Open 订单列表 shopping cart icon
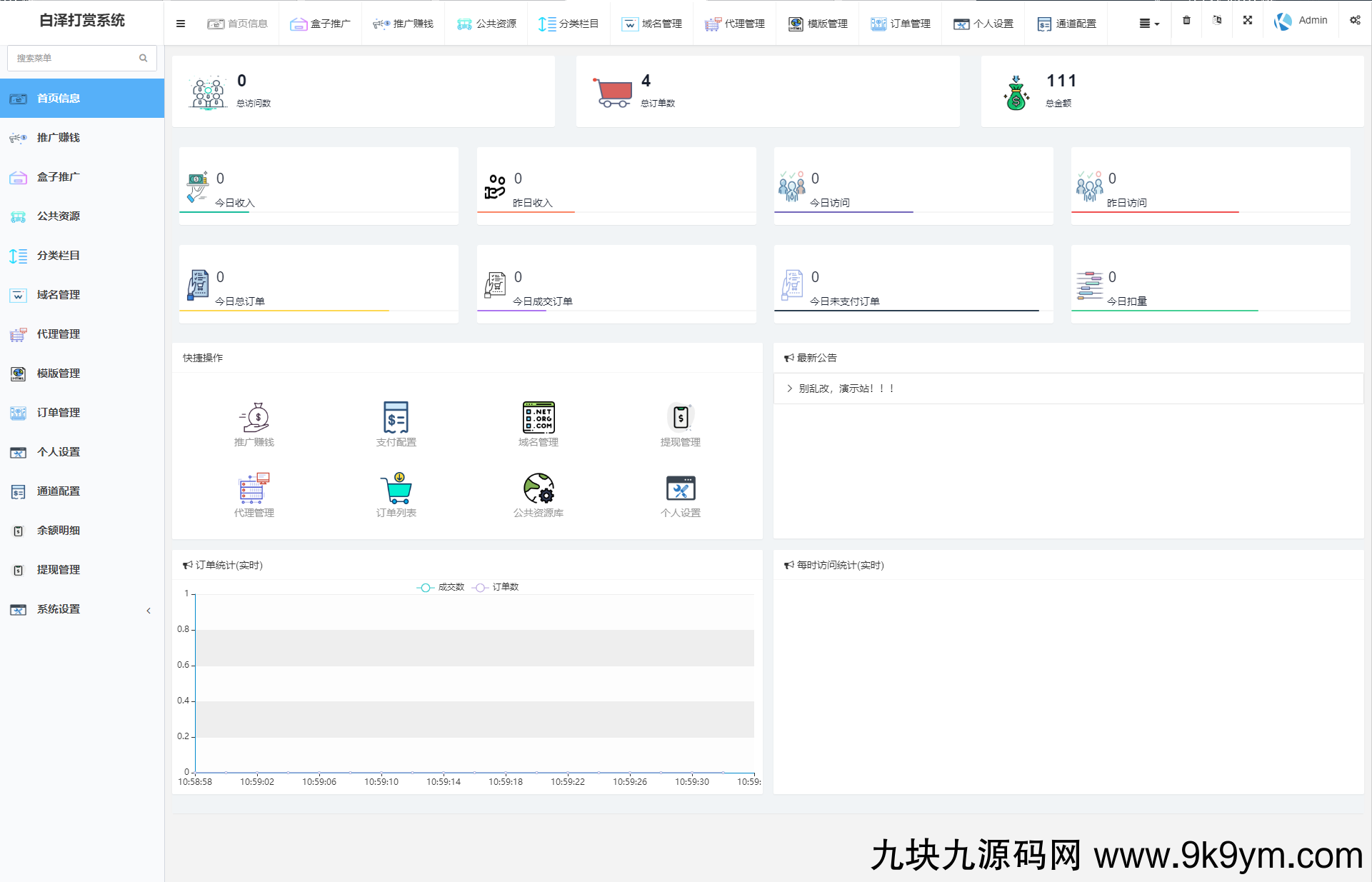Screen dimensions: 1372x882 tap(396, 488)
